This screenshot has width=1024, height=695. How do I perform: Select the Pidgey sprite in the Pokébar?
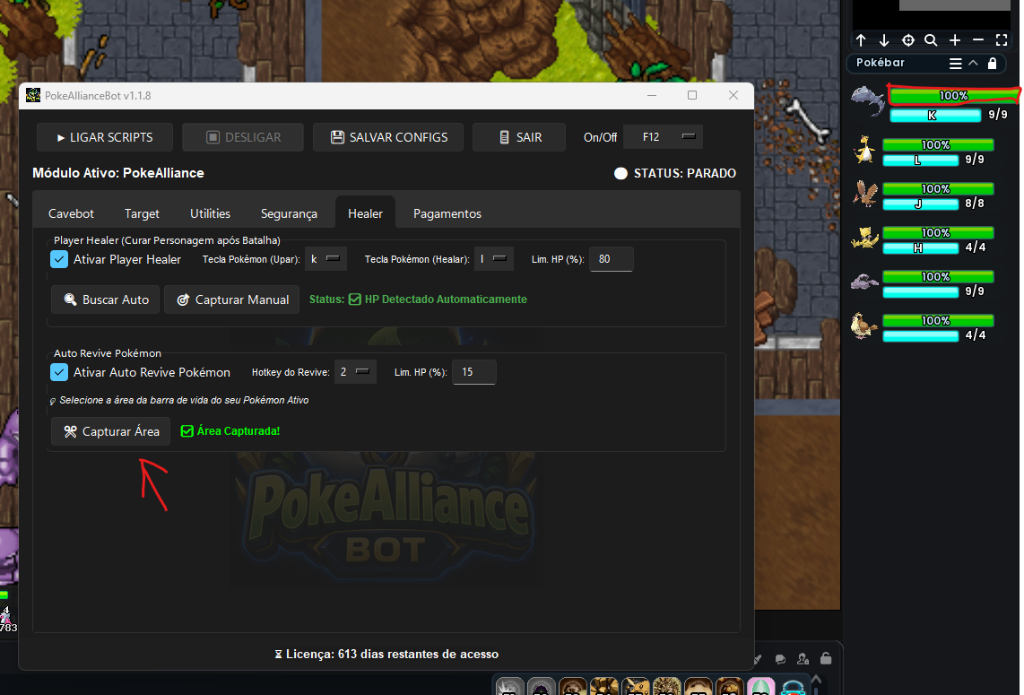click(865, 326)
